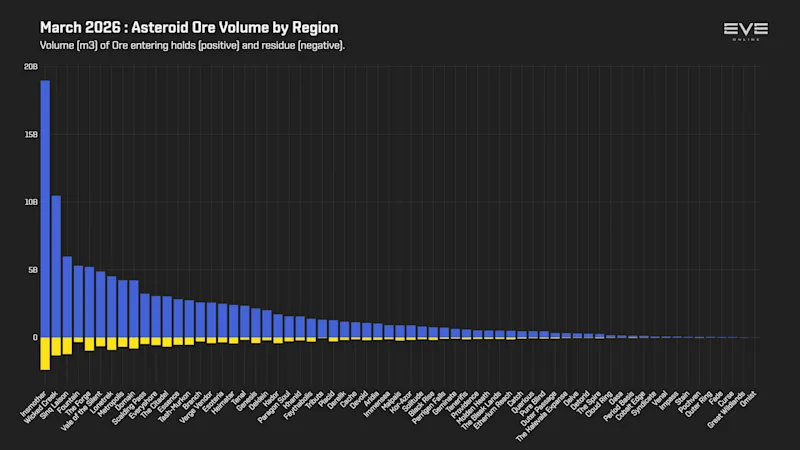Click the "Metropolis" axis label
The image size is (800, 450).
click(111, 404)
